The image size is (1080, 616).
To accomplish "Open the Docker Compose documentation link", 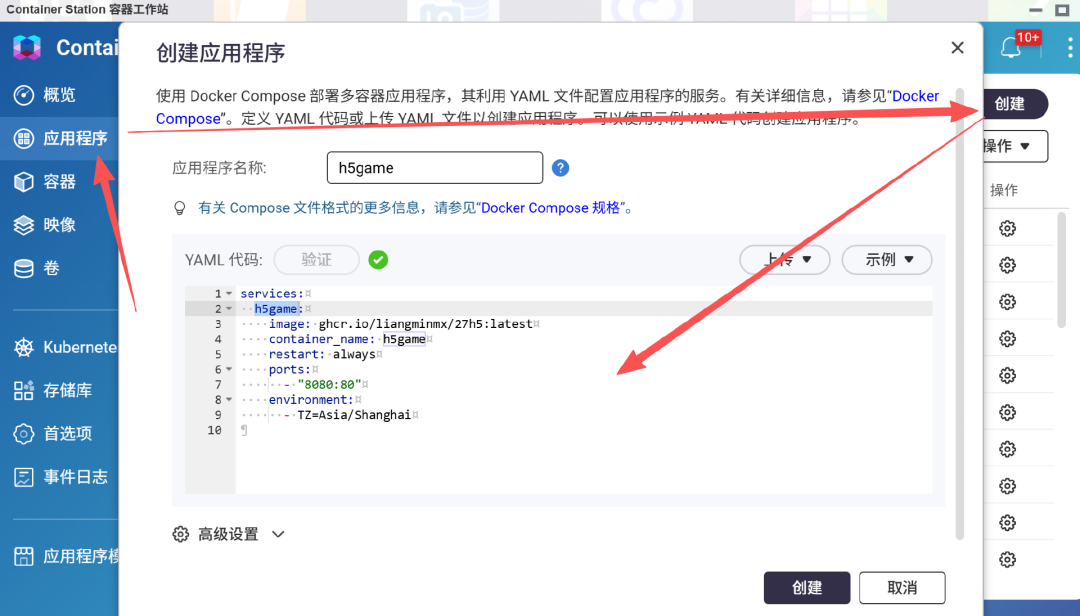I will click(915, 96).
